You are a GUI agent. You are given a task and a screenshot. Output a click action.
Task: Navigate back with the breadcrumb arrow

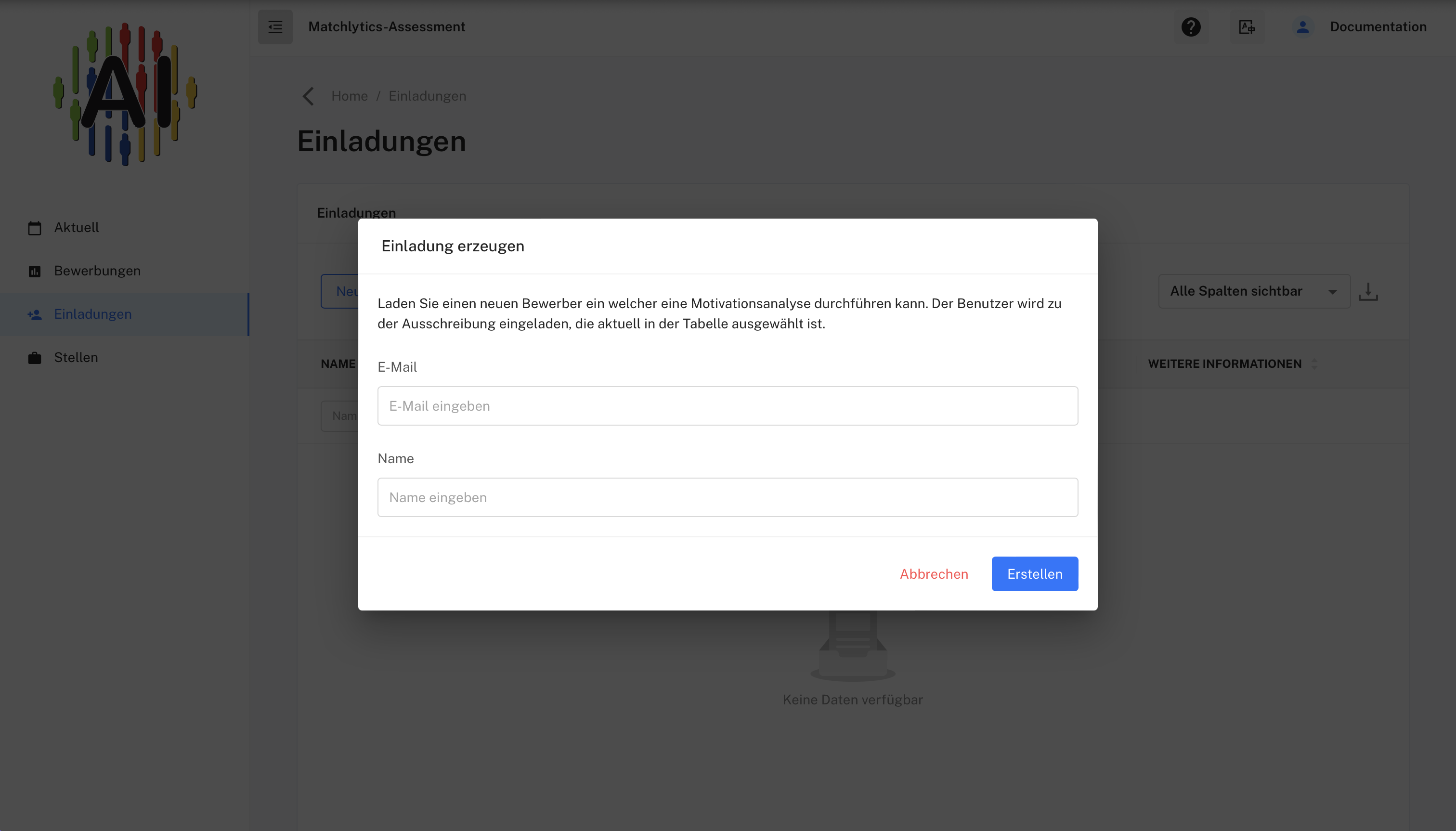pos(308,96)
